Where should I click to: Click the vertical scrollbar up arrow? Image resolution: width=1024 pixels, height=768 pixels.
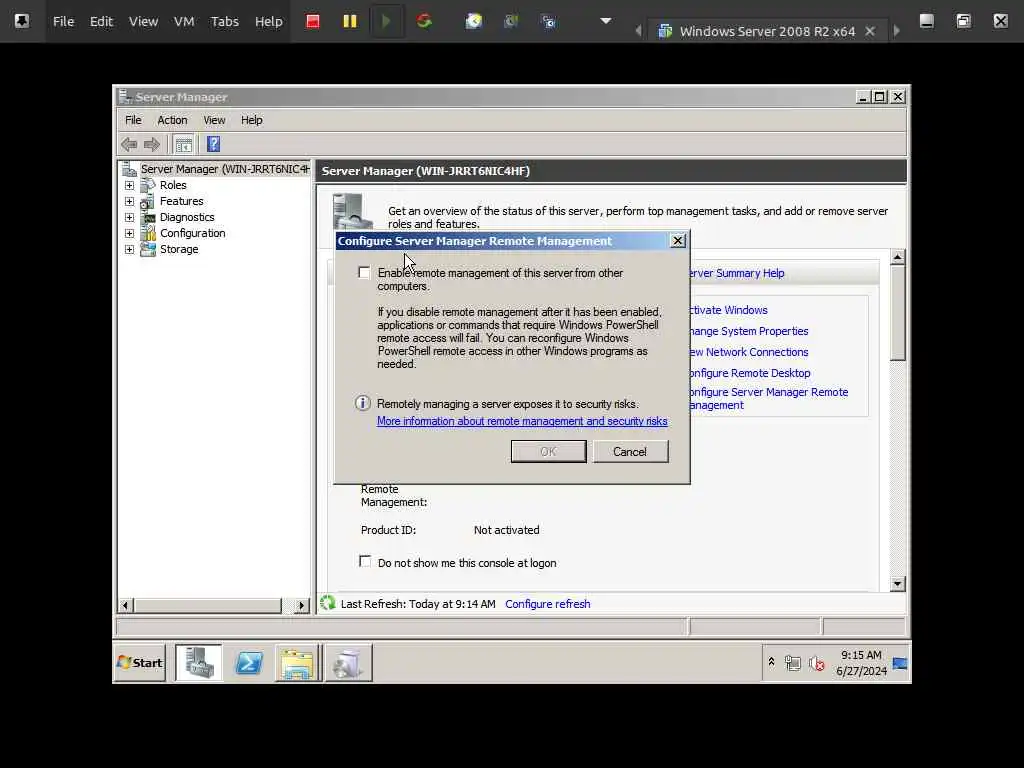pyautogui.click(x=898, y=257)
